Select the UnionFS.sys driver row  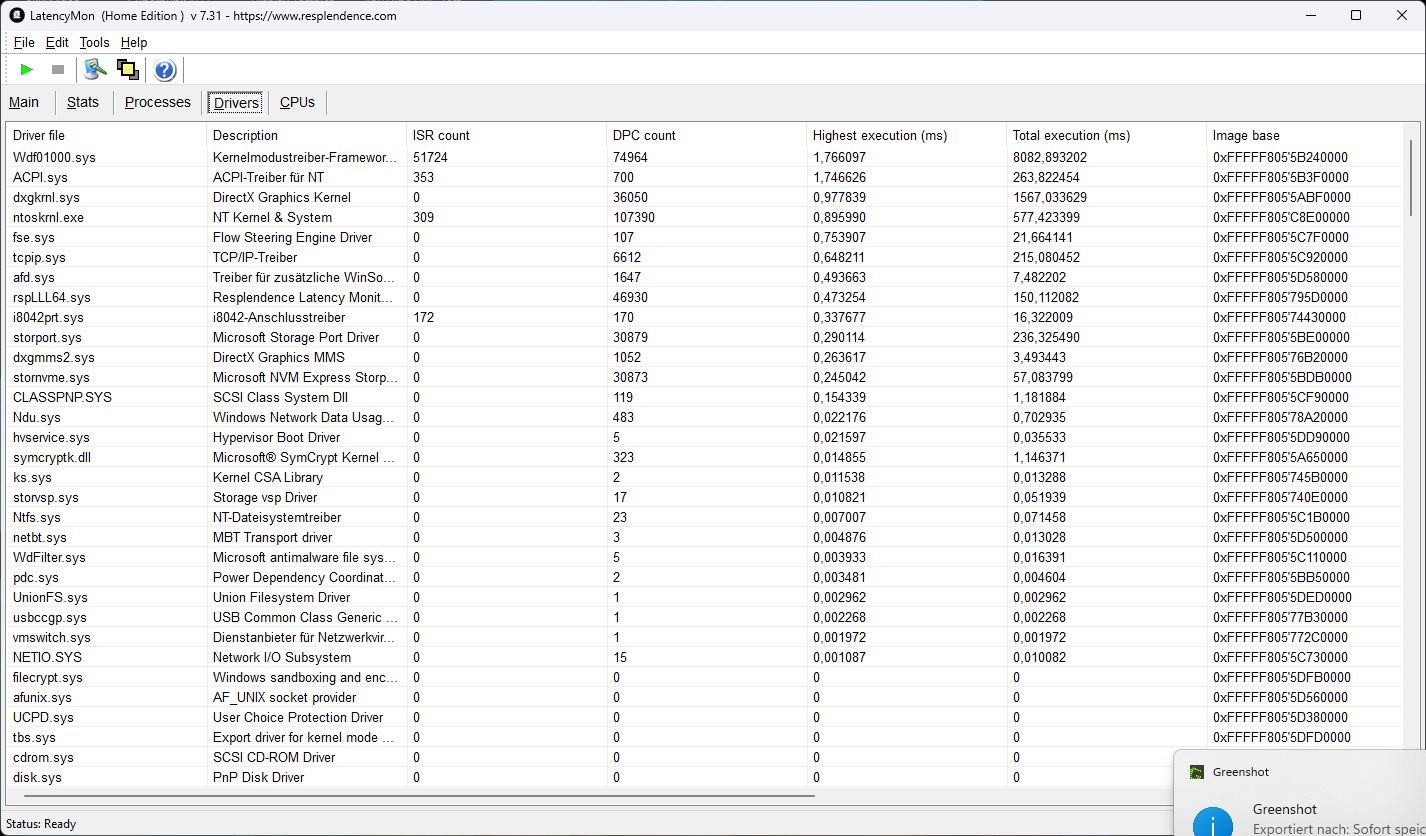(x=705, y=597)
